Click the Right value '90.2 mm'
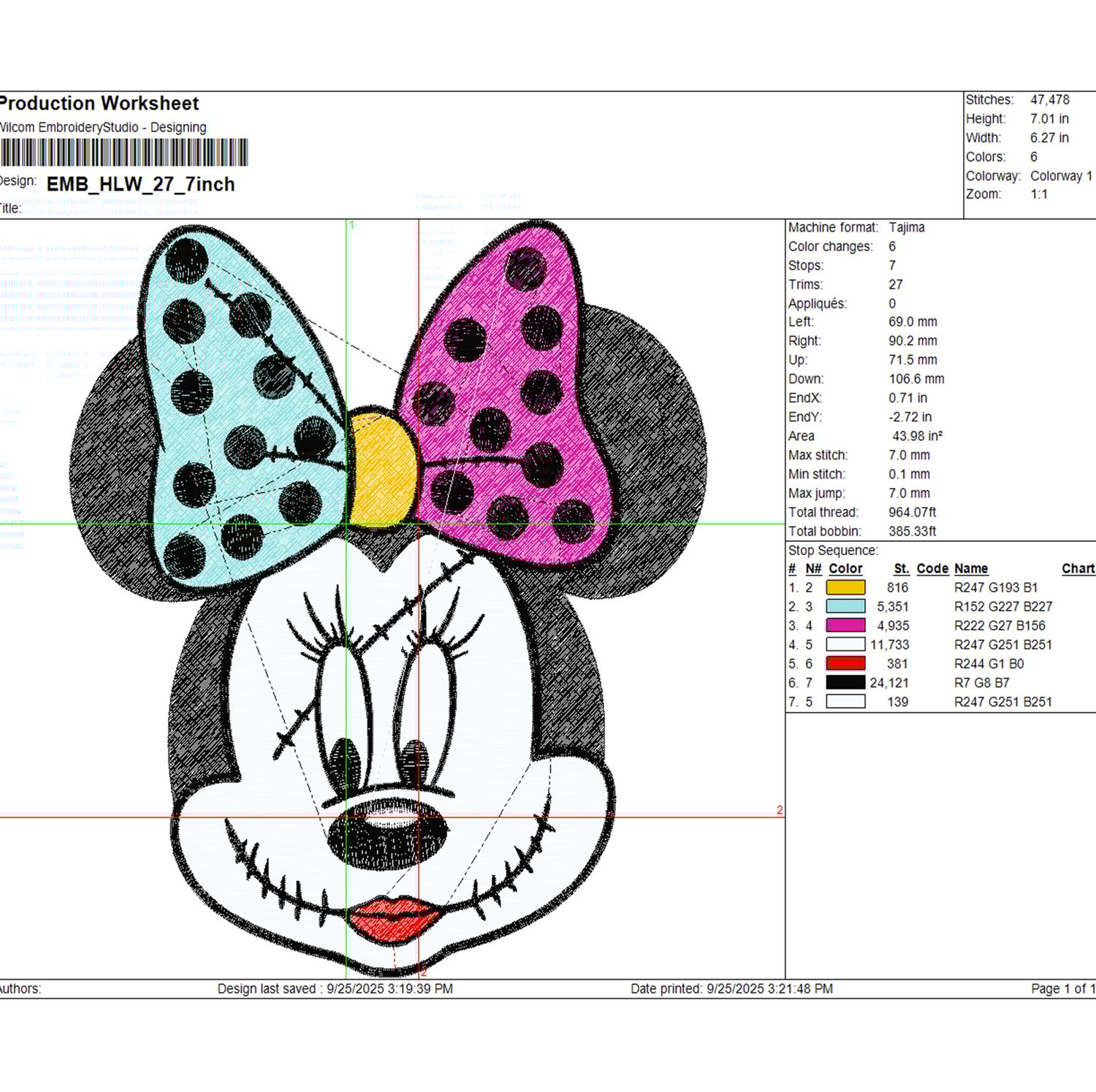1096x1092 pixels. pos(913,340)
